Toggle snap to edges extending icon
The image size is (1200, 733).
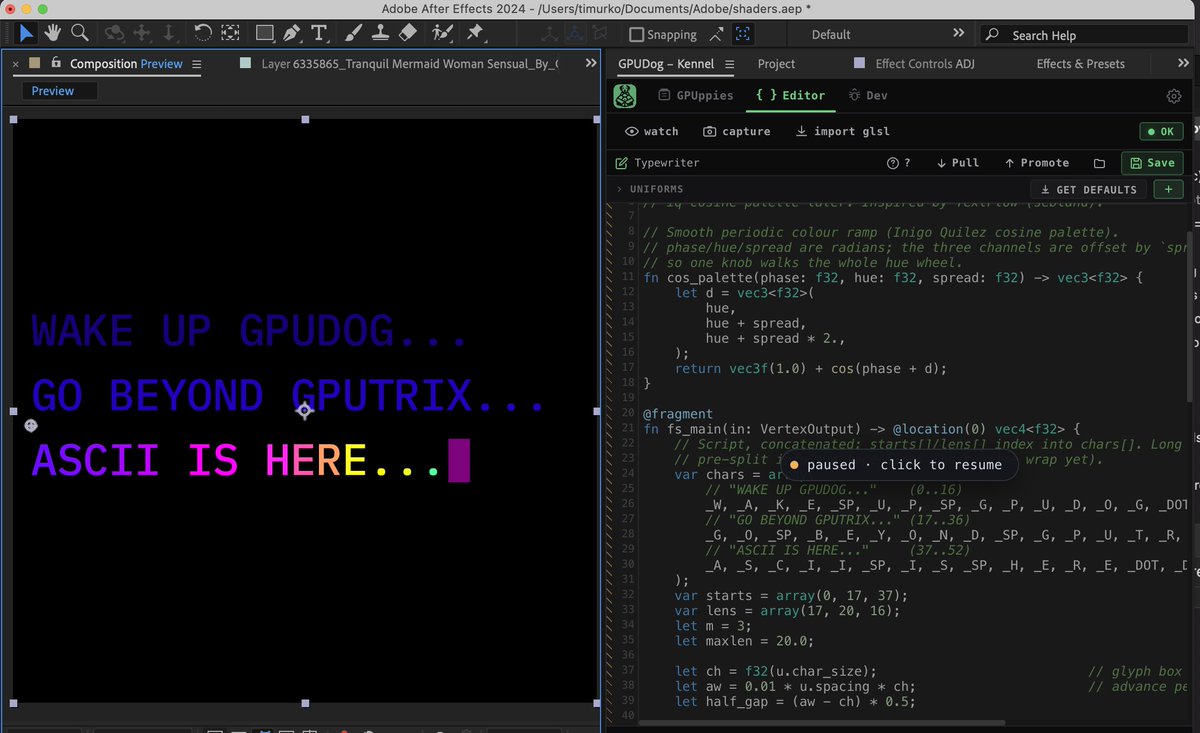pos(716,33)
